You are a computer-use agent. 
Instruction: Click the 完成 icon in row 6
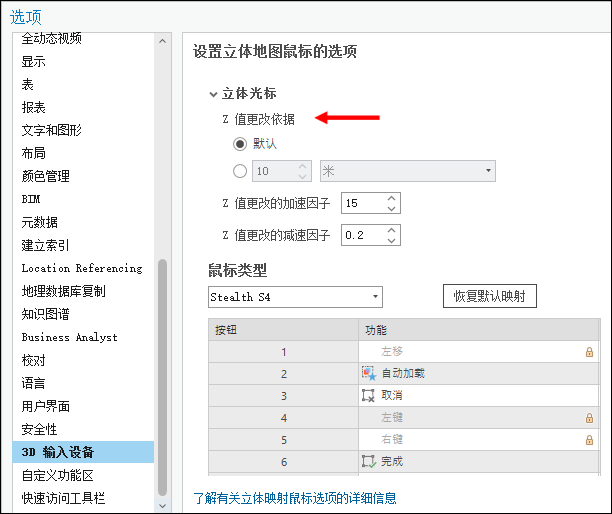[x=368, y=461]
